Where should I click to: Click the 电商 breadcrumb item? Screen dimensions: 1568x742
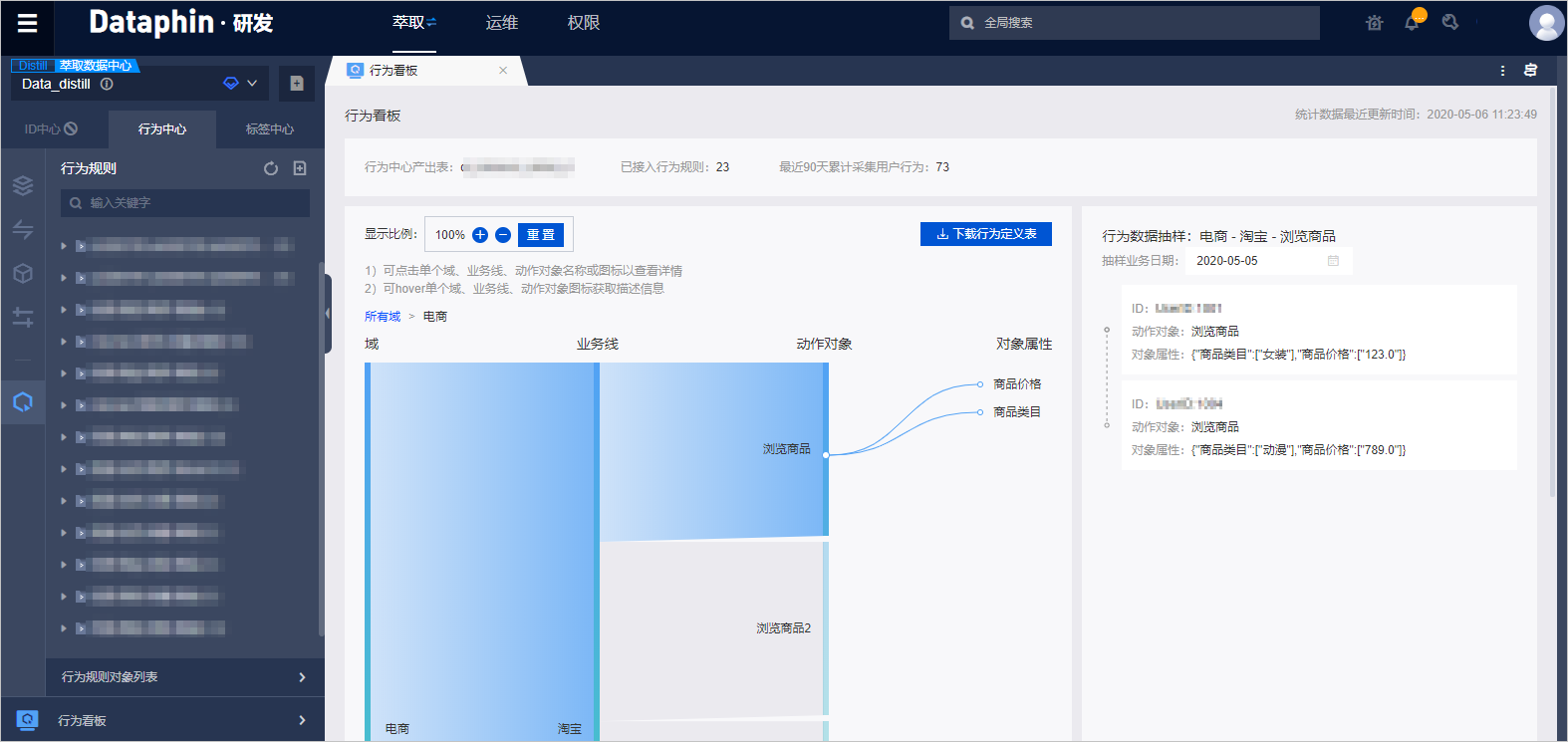pyautogui.click(x=435, y=317)
